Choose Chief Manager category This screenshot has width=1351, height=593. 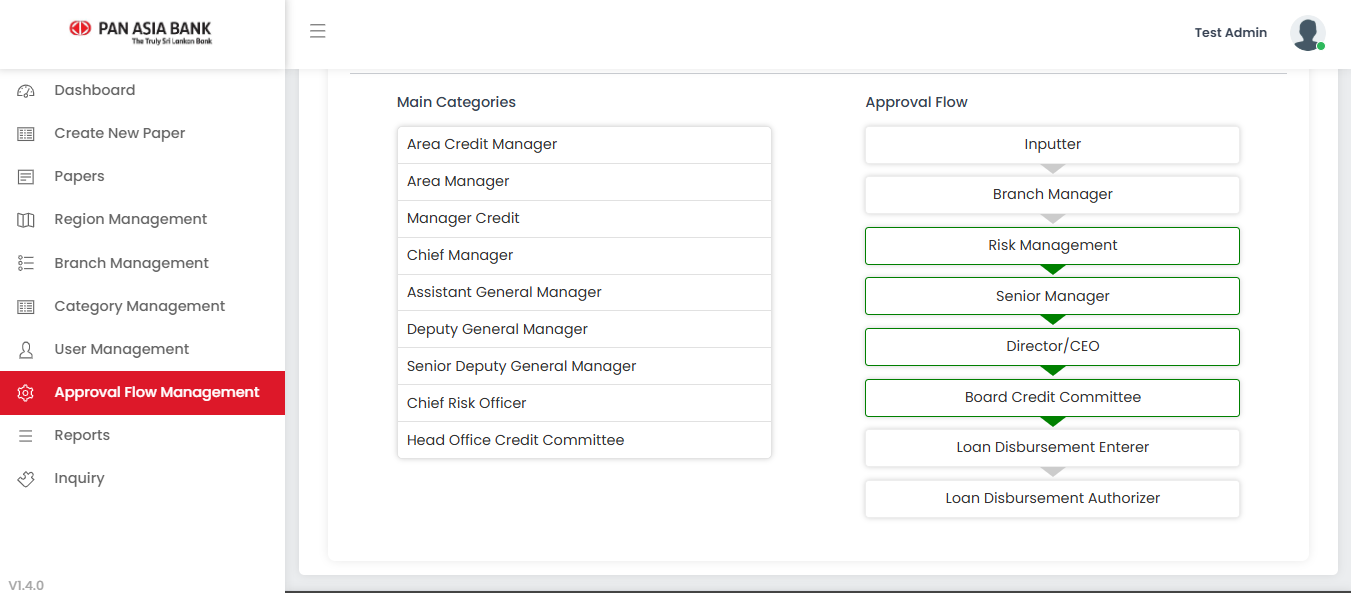[x=584, y=255]
